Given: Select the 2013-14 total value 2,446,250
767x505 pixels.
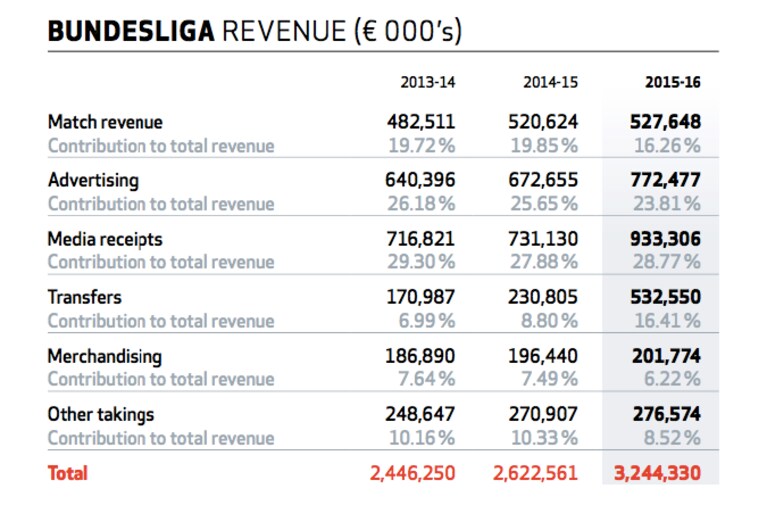Looking at the screenshot, I should (412, 473).
